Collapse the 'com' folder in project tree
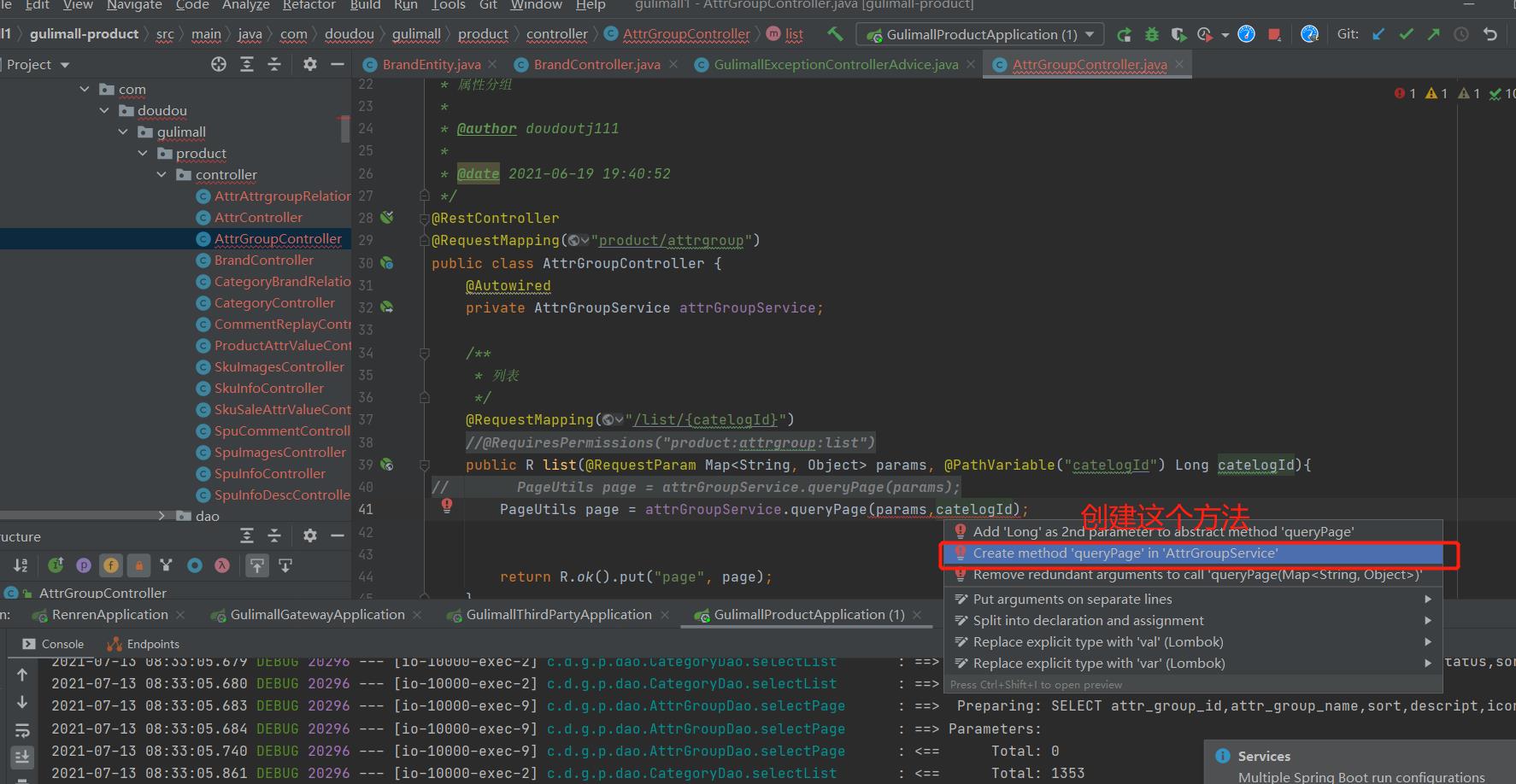This screenshot has width=1516, height=784. coord(85,89)
